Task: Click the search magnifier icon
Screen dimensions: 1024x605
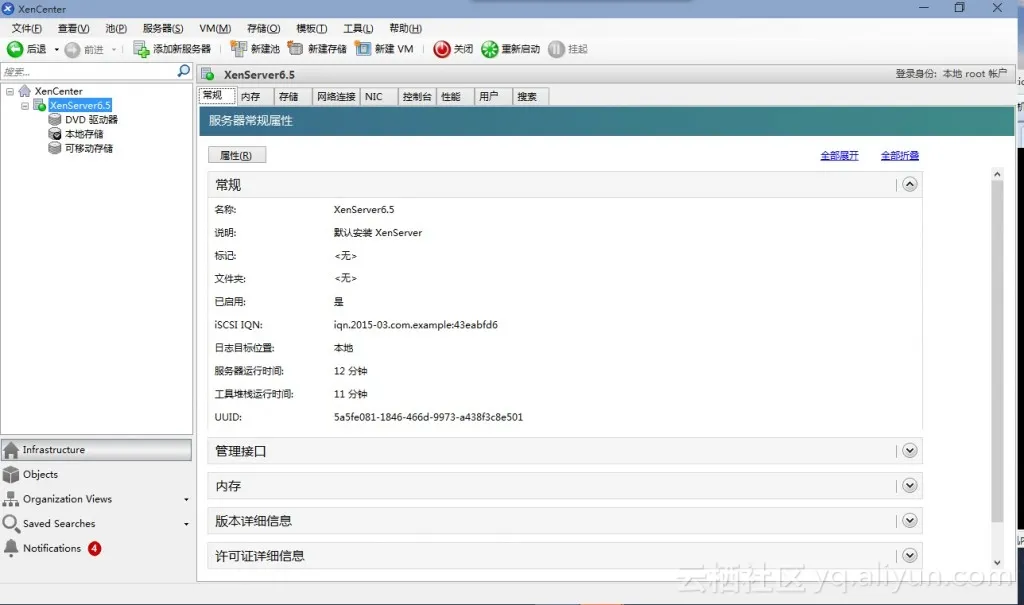Action: pyautogui.click(x=184, y=71)
